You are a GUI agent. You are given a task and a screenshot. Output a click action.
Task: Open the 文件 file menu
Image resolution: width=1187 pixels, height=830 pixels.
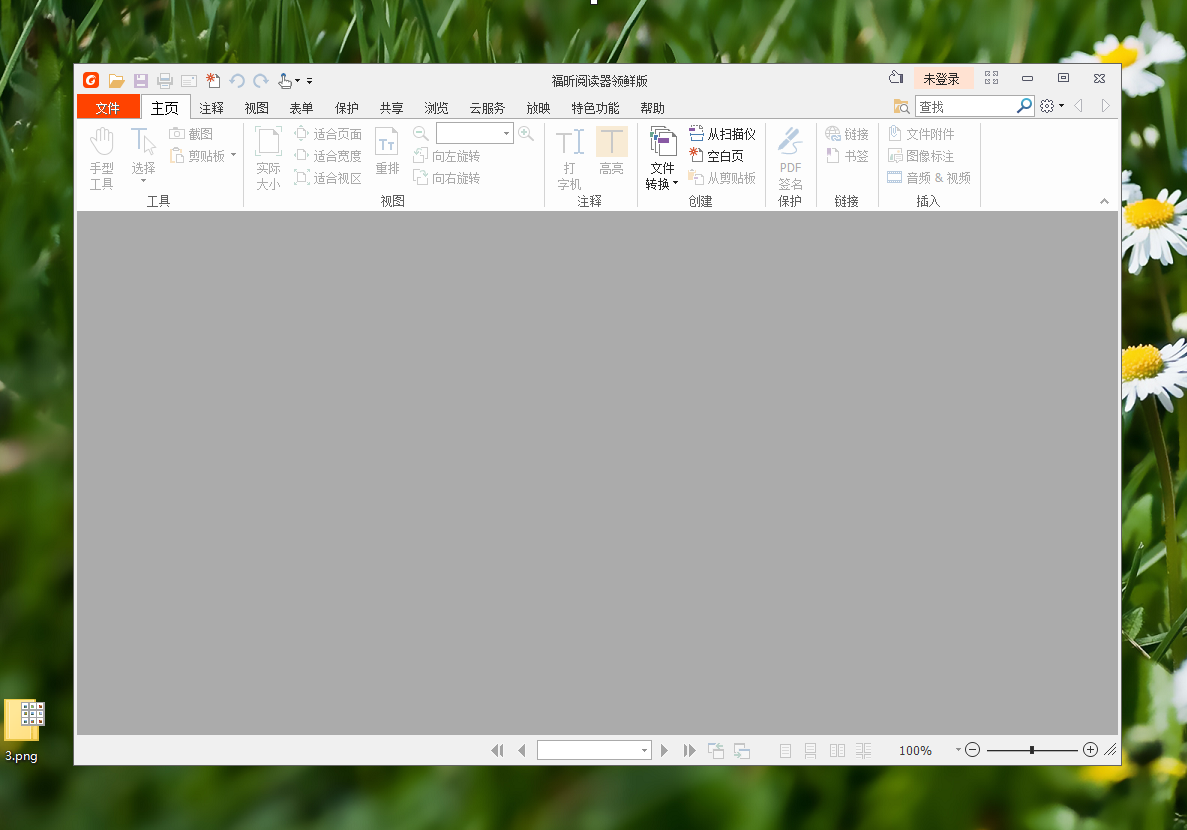[x=108, y=108]
